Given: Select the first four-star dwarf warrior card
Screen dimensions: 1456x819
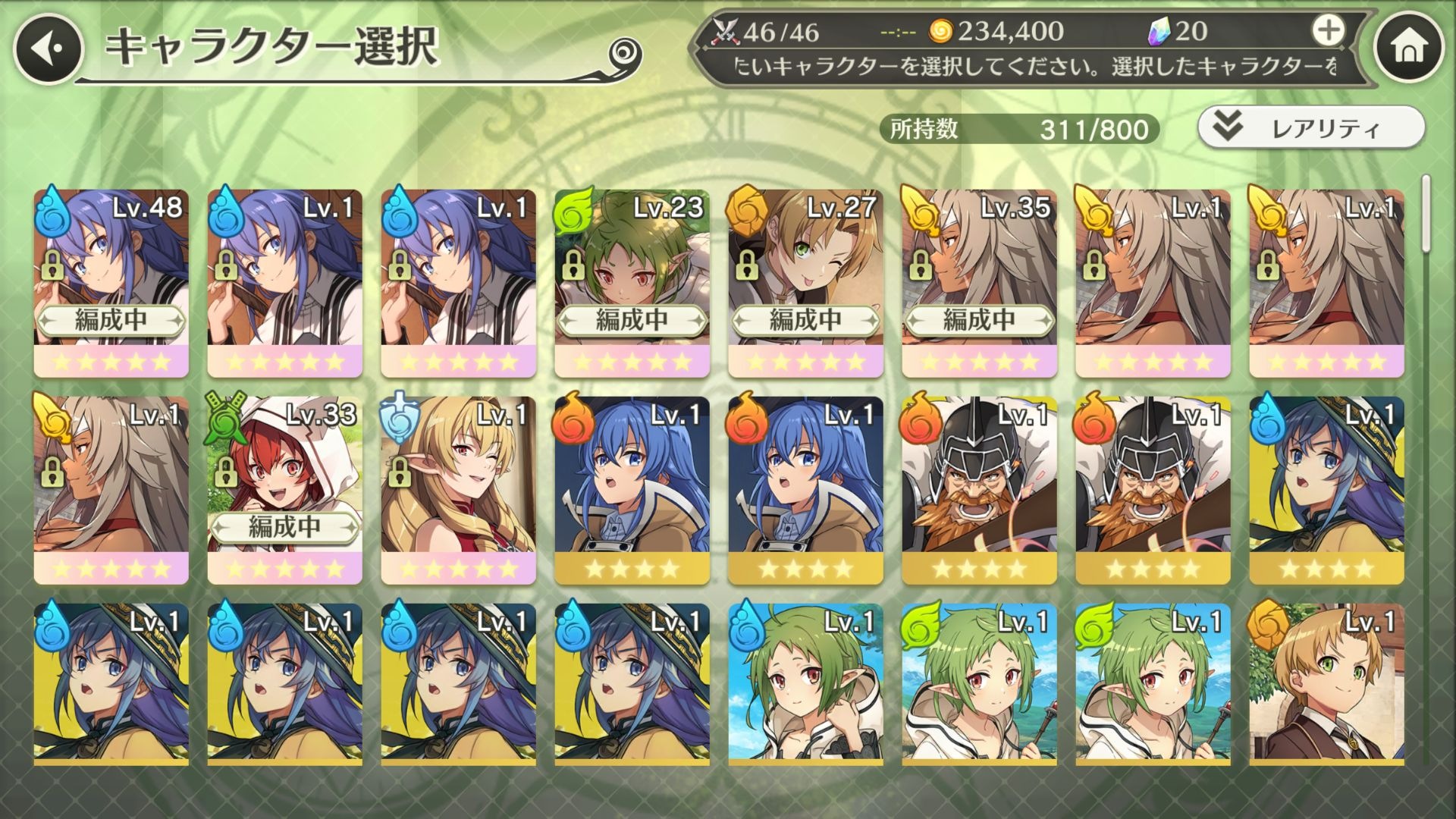Looking at the screenshot, I should [979, 491].
